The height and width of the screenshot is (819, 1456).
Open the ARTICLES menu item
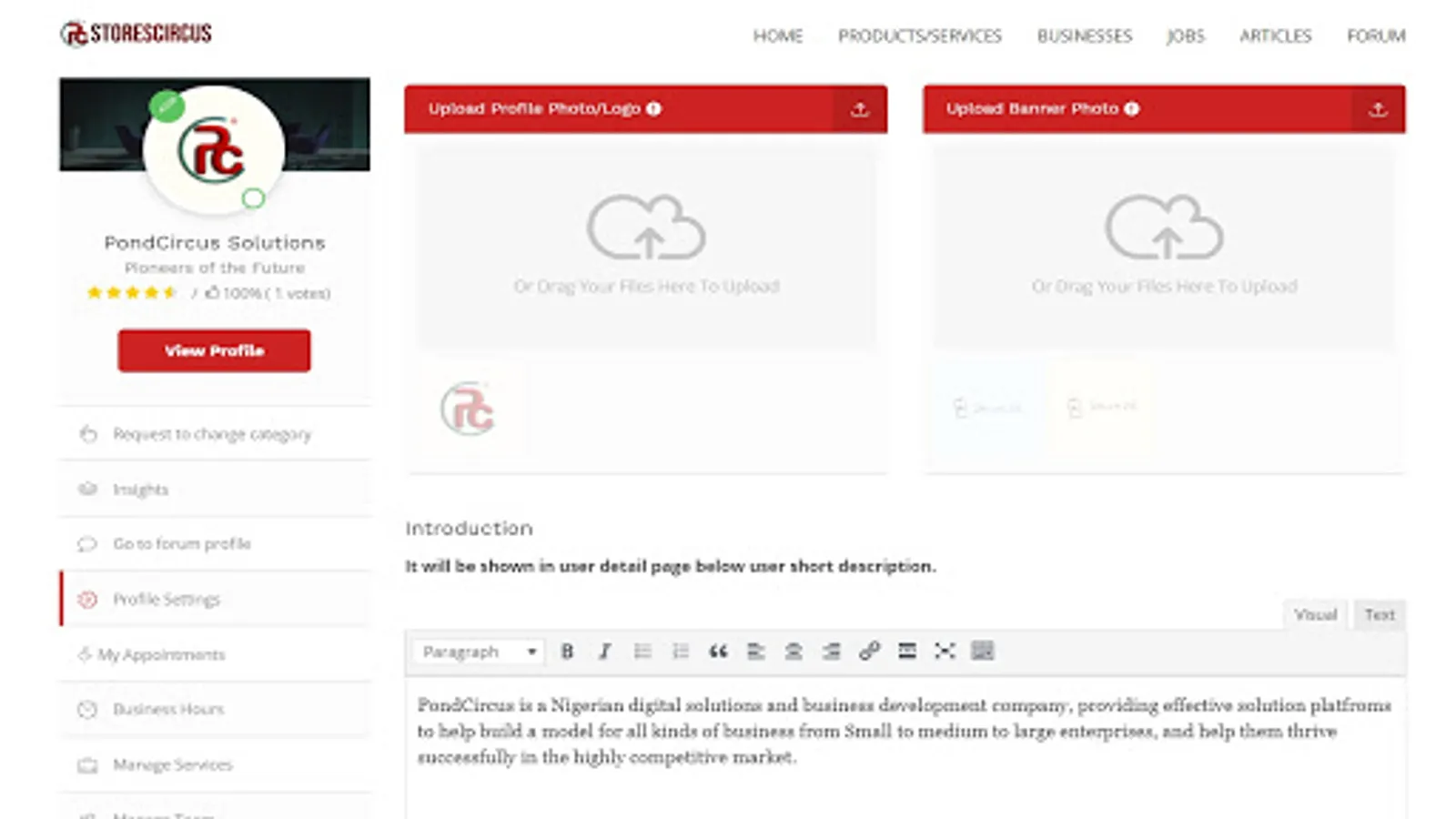[1276, 35]
